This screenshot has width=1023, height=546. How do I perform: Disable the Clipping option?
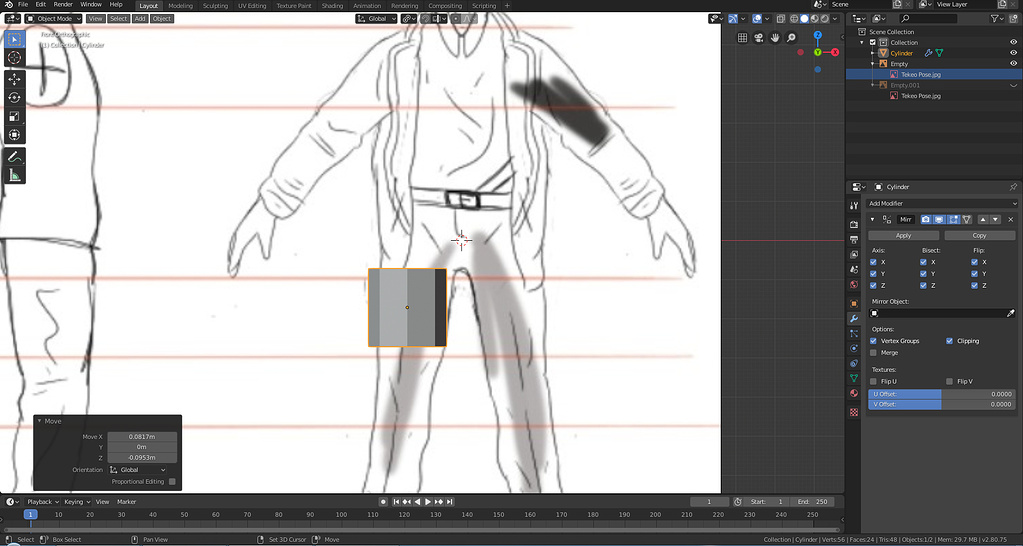(949, 341)
